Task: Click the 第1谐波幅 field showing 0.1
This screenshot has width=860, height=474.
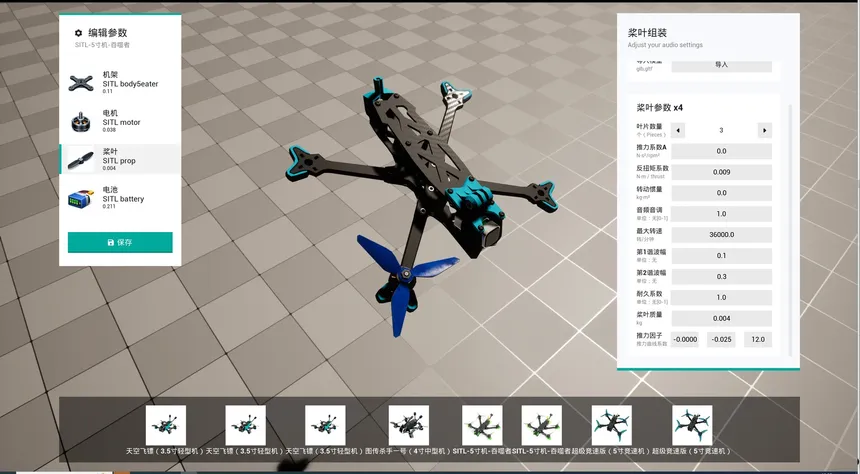Action: tap(721, 255)
